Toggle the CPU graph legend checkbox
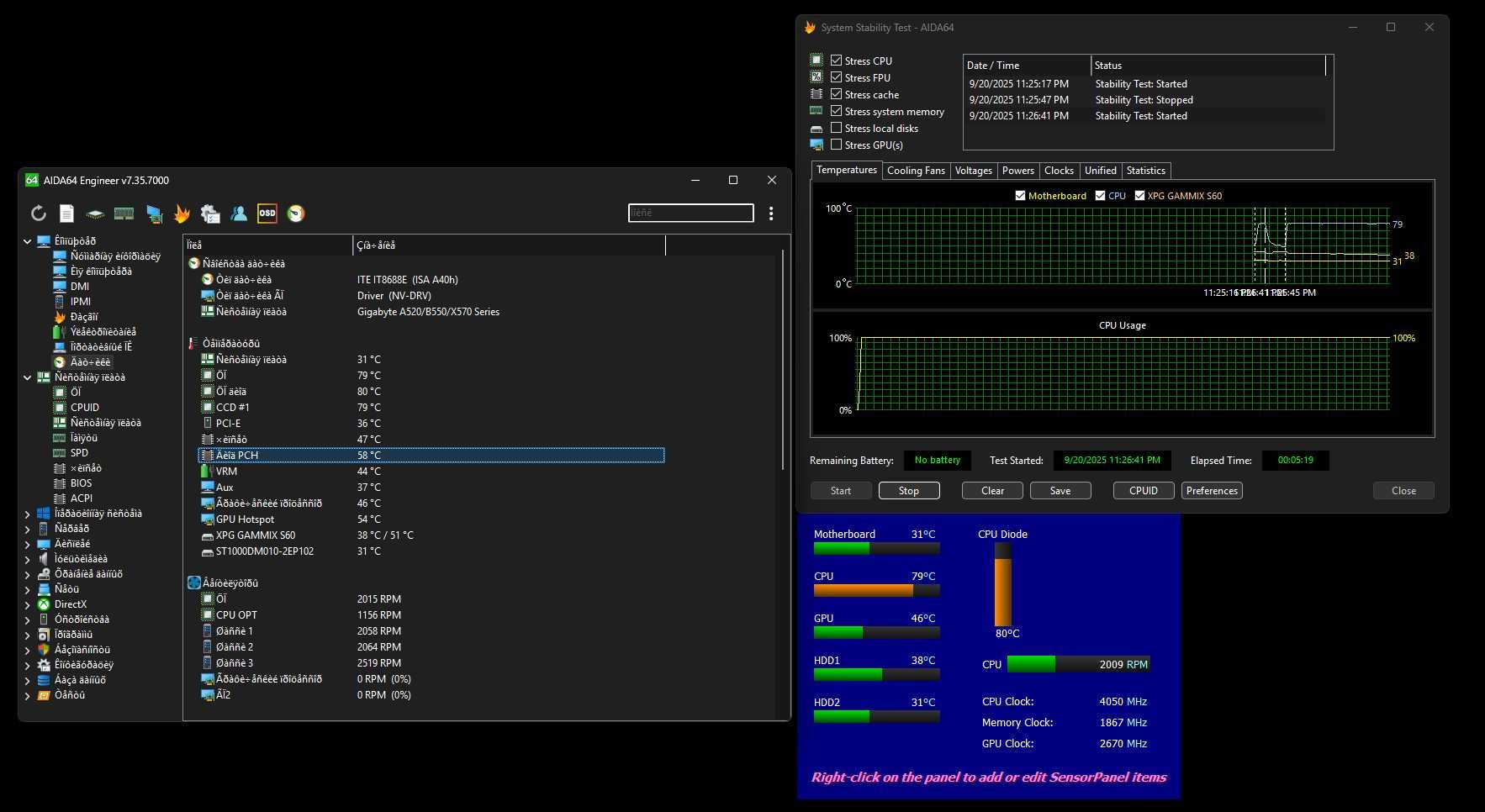The image size is (1485, 812). click(1100, 196)
